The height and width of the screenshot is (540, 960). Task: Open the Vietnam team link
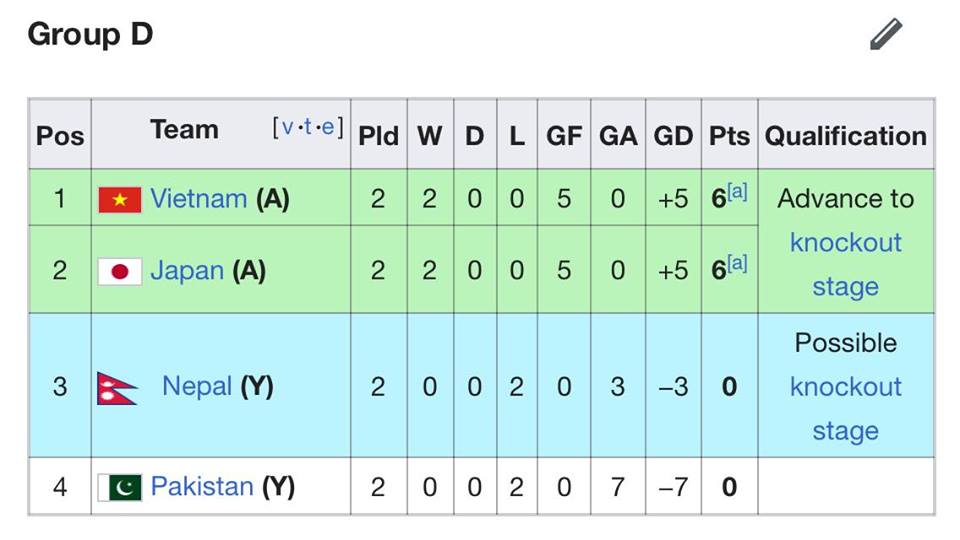click(199, 199)
